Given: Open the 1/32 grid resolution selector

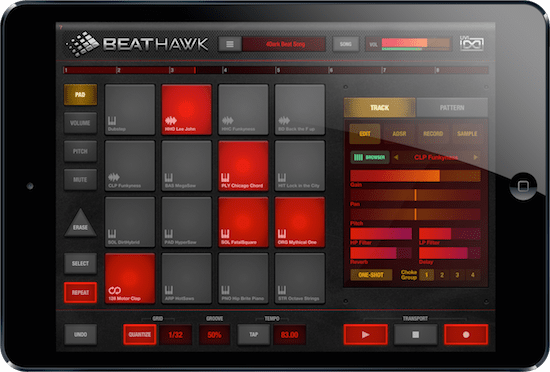Looking at the screenshot, I should [x=175, y=334].
